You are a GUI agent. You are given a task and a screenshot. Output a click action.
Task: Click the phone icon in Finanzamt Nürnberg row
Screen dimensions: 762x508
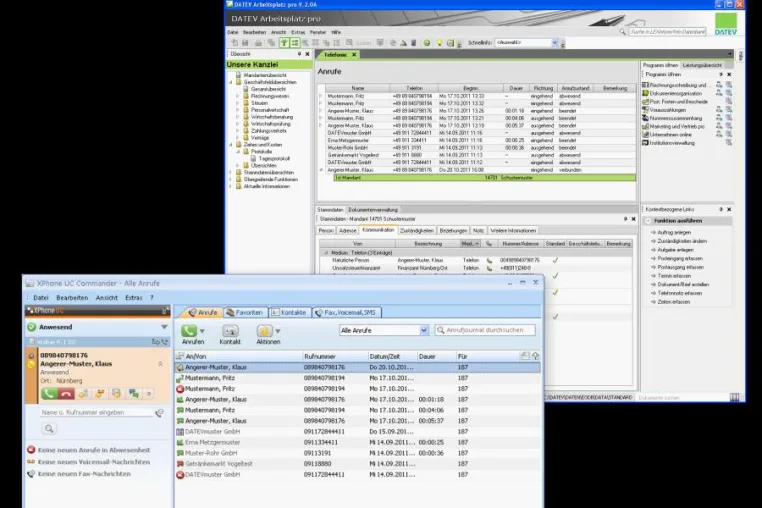tap(489, 268)
